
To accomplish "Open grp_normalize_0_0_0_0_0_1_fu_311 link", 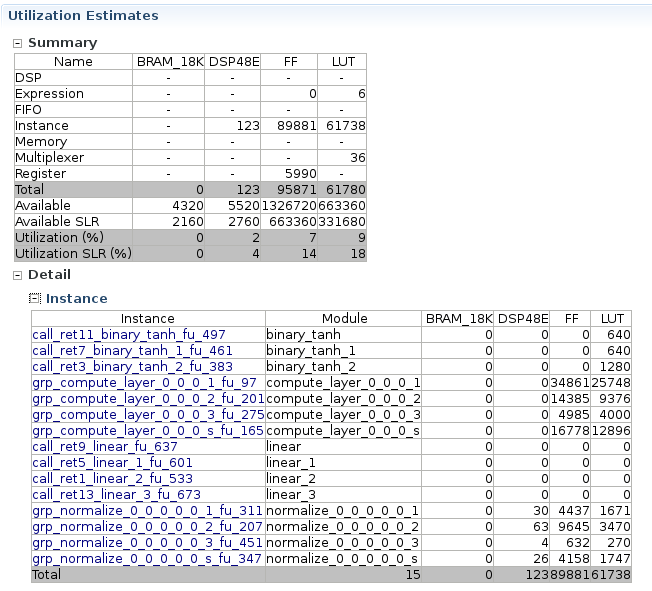I will (x=147, y=511).
